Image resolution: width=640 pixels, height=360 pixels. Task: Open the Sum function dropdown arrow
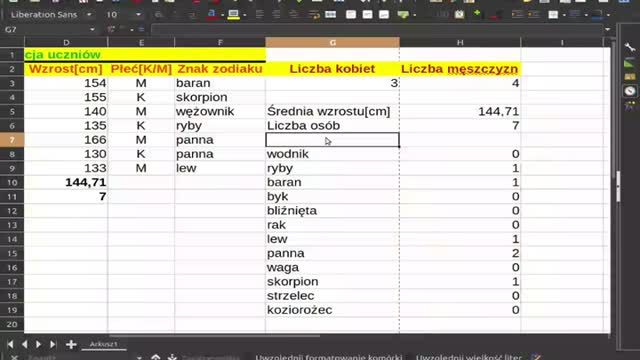[132, 30]
